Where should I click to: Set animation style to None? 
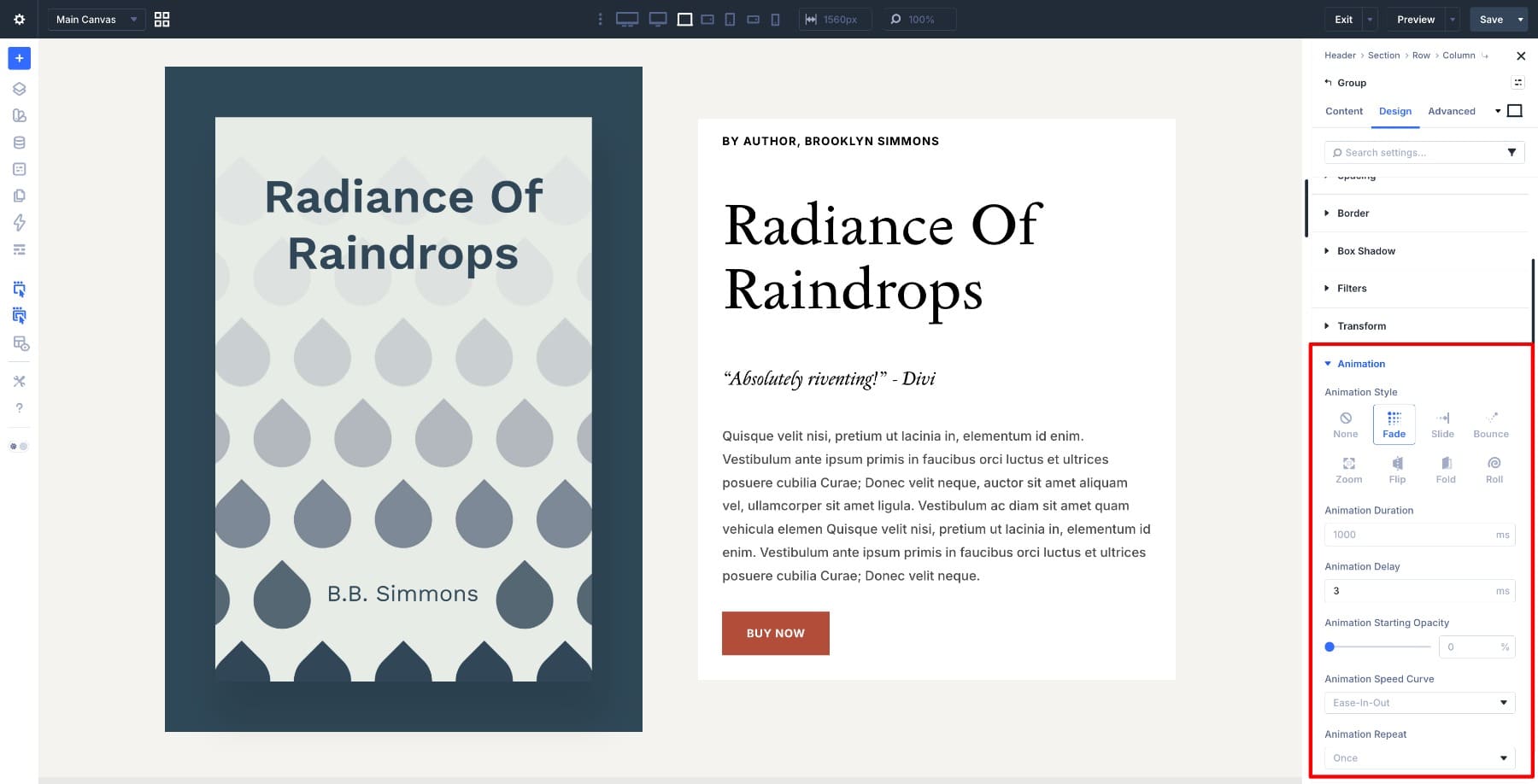1345,424
